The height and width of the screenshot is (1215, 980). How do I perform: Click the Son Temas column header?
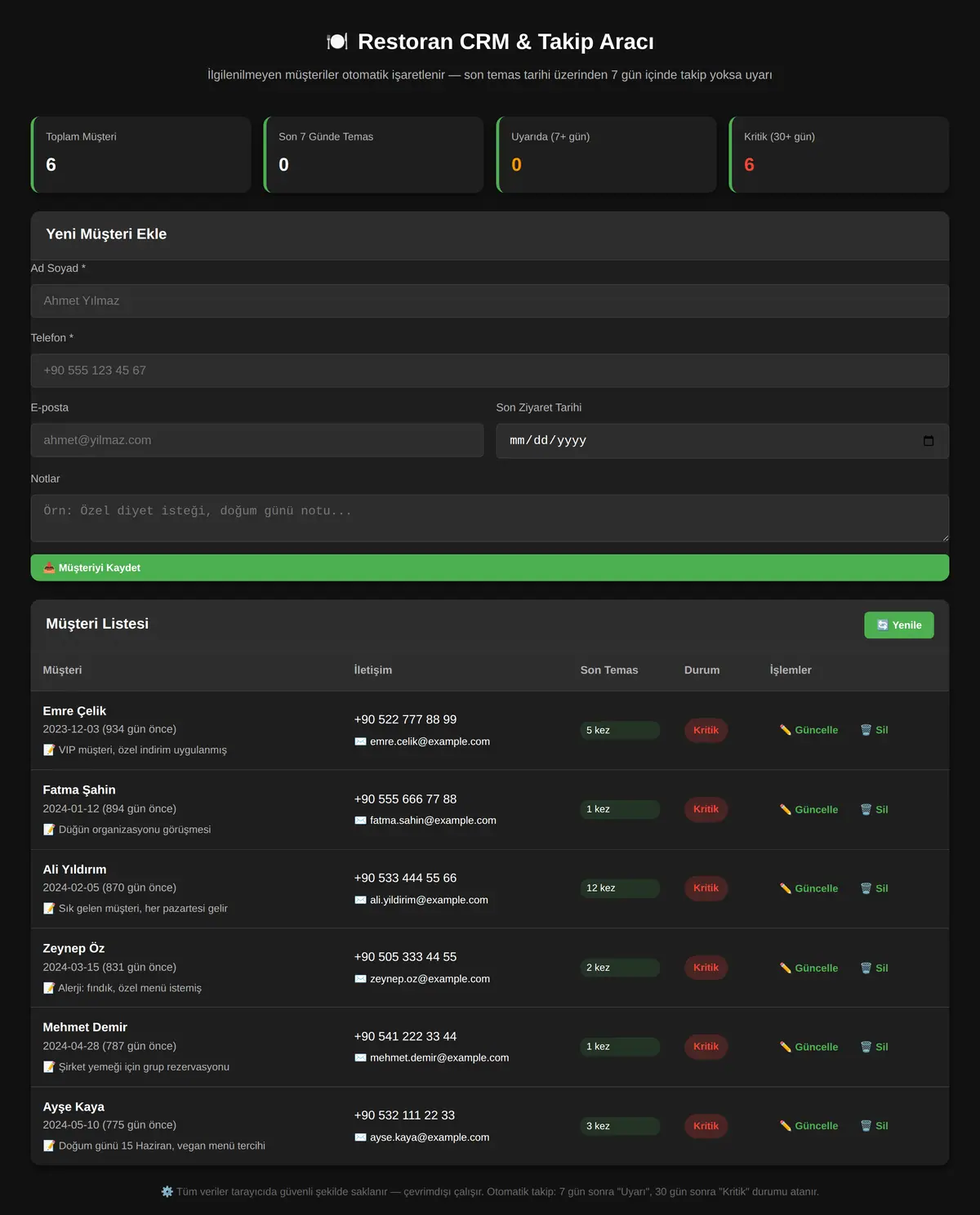point(609,670)
